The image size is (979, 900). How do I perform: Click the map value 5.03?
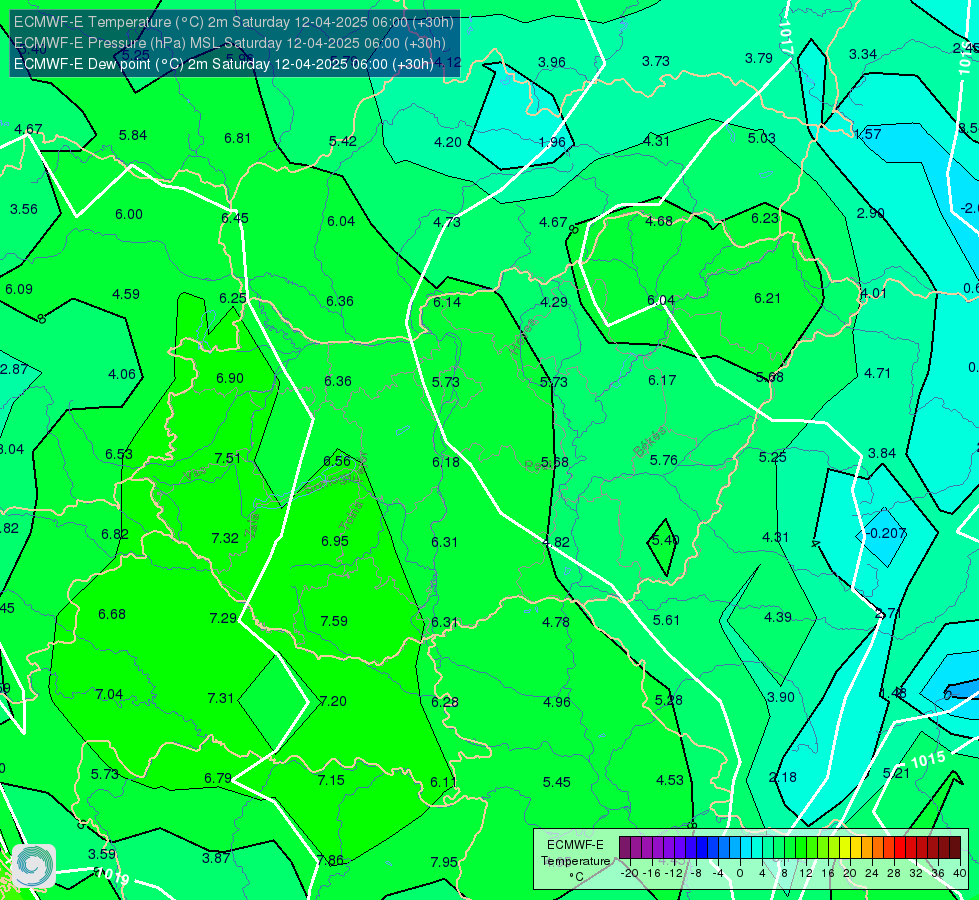(762, 138)
